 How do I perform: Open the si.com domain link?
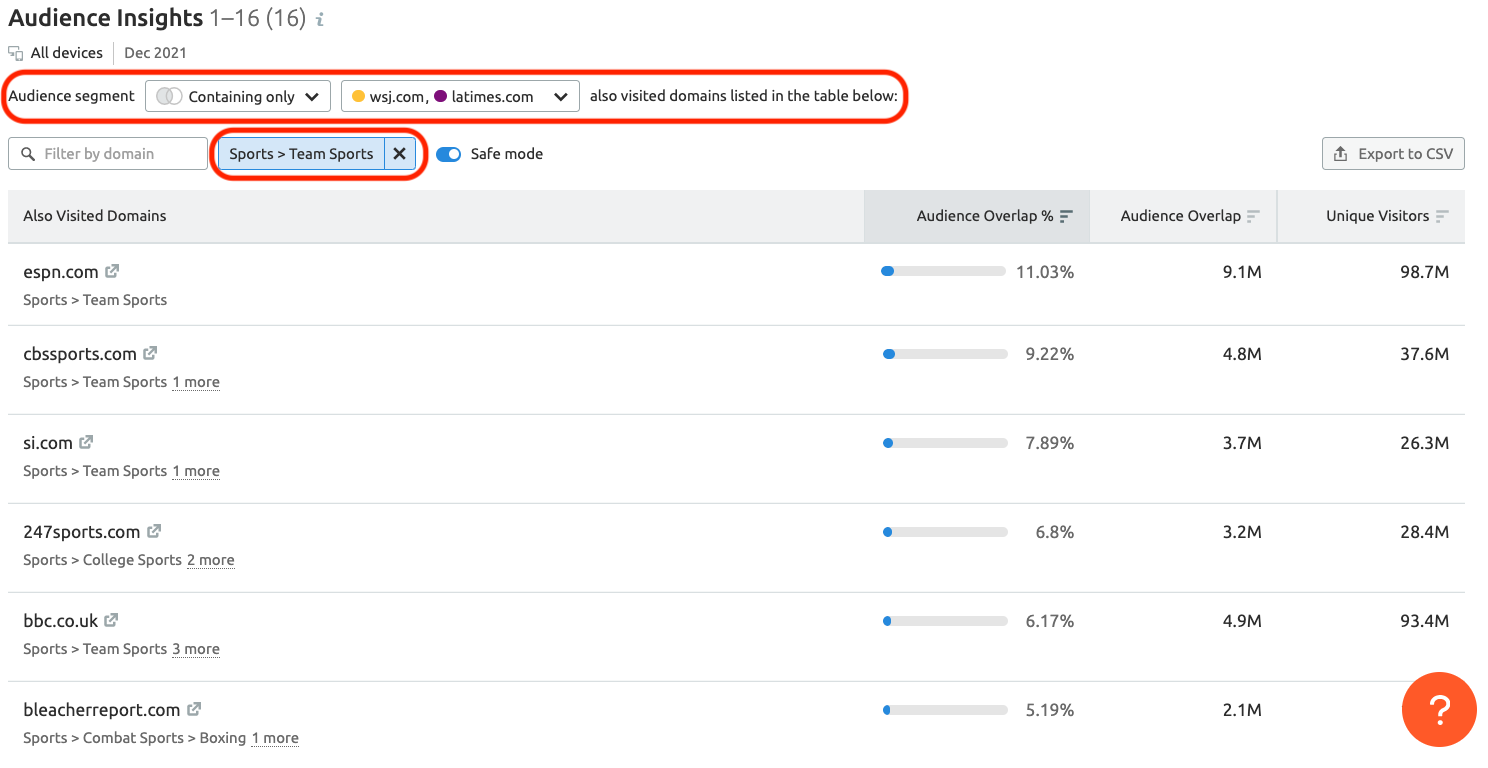[48, 442]
